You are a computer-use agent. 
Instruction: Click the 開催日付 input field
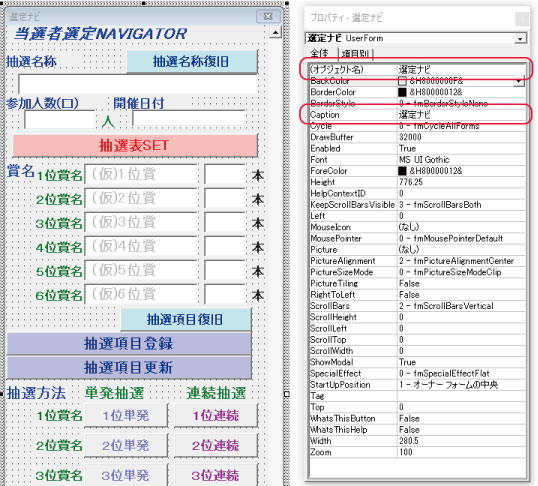(x=188, y=118)
